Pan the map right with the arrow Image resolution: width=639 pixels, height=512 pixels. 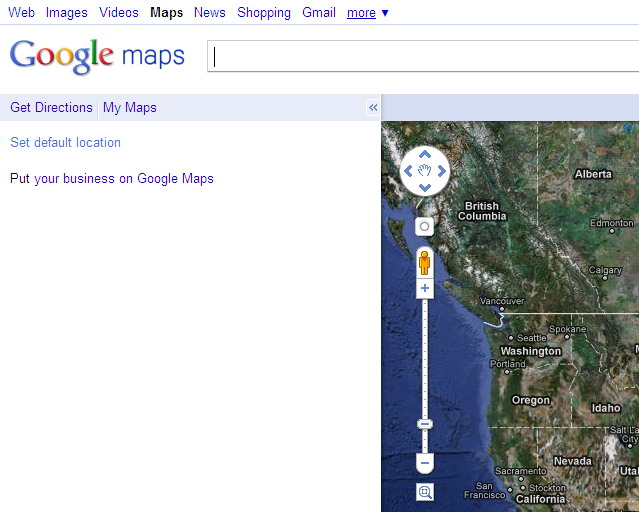coord(442,172)
